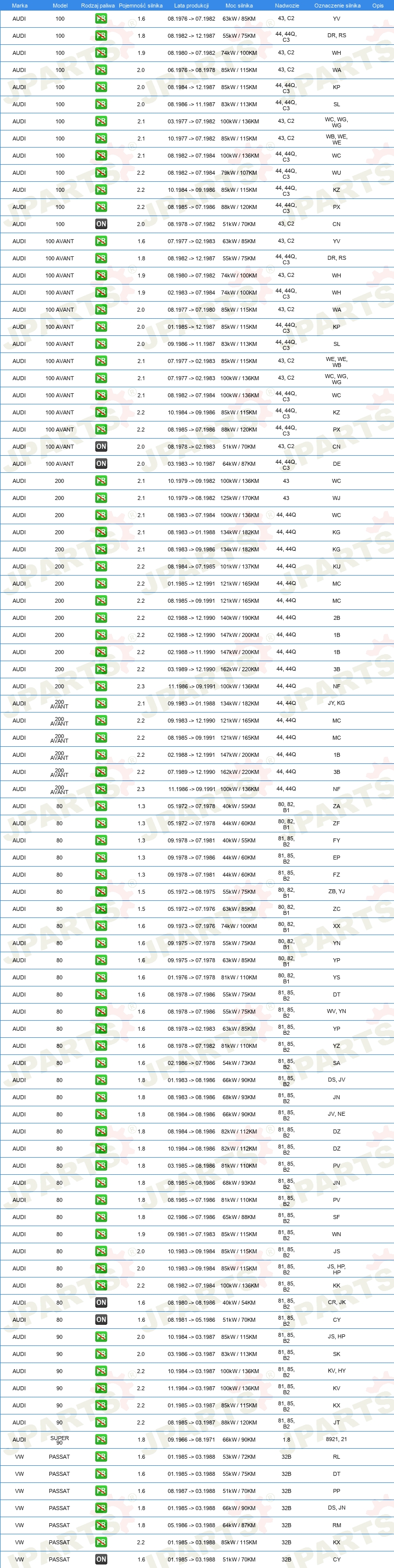Click the diesel ON icon in Audi 100 CN row
The image size is (394, 1568).
(x=101, y=224)
